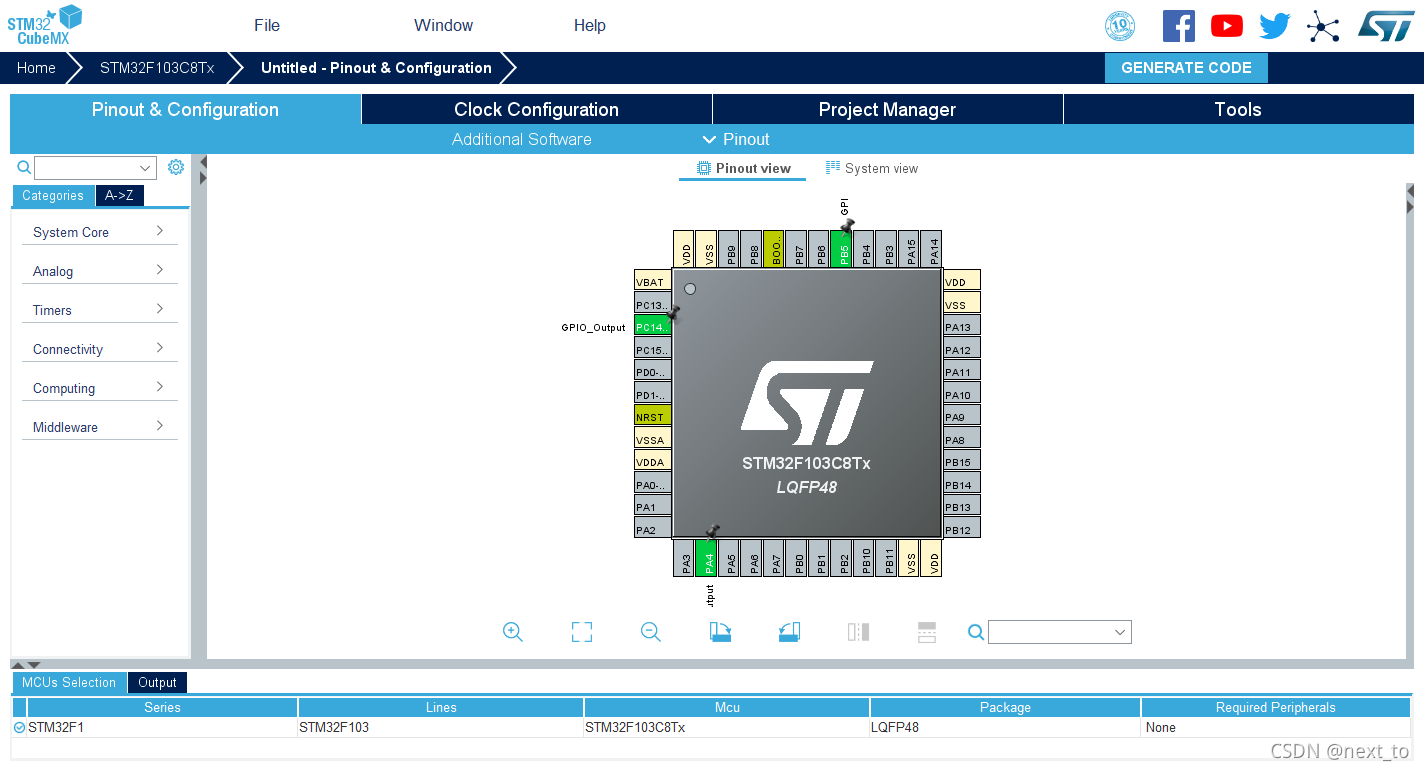Viewport: 1424px width, 771px height.
Task: Expand the Timers category
Action: (100, 310)
